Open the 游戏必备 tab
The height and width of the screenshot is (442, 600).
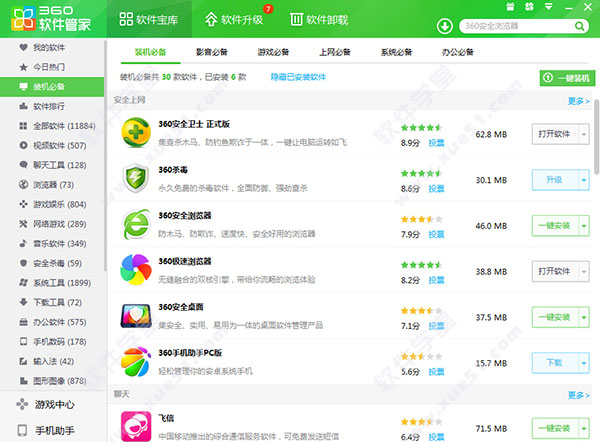click(273, 52)
